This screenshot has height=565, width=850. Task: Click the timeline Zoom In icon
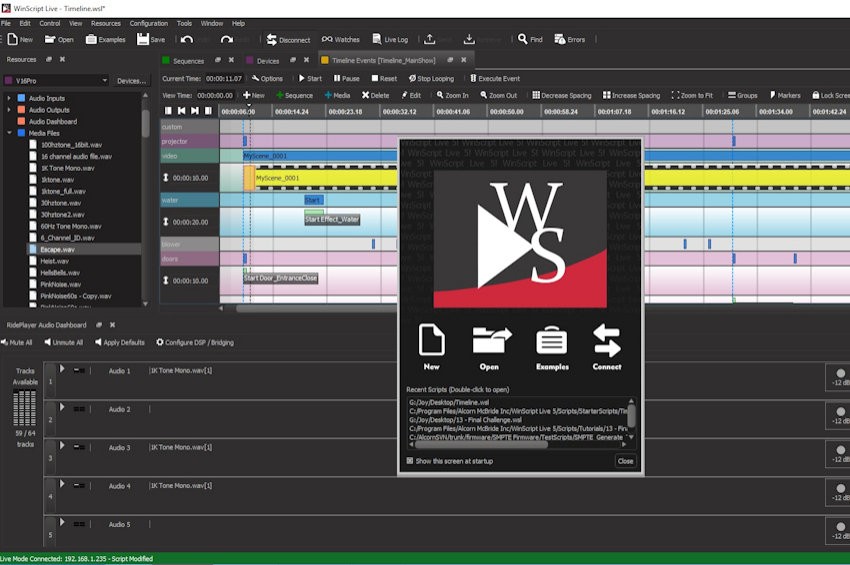[x=440, y=95]
